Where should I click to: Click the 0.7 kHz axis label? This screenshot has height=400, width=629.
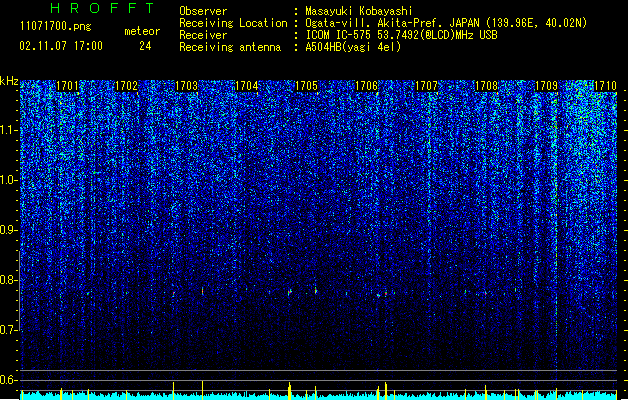click(9, 330)
